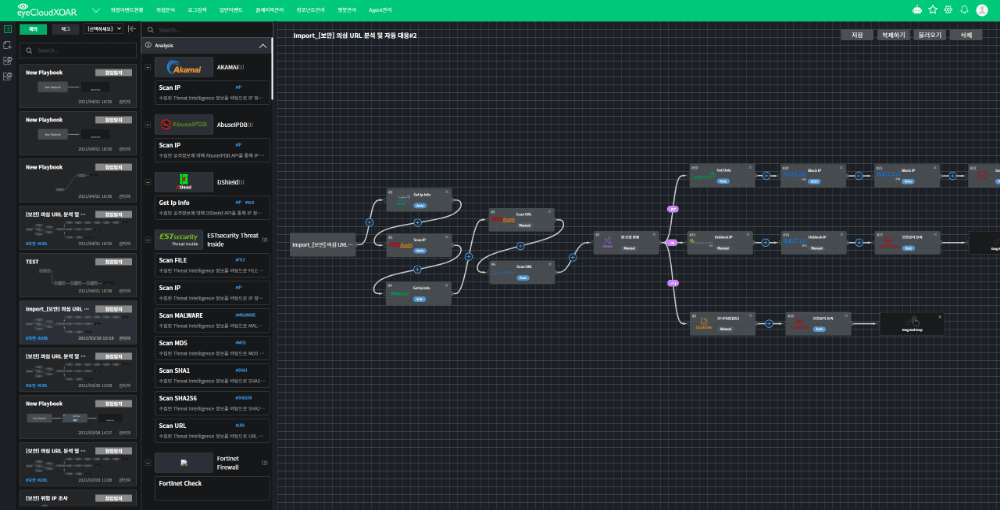Collapse the AbuseIPDB group with minus toggle
The image size is (1000, 510).
pos(149,125)
